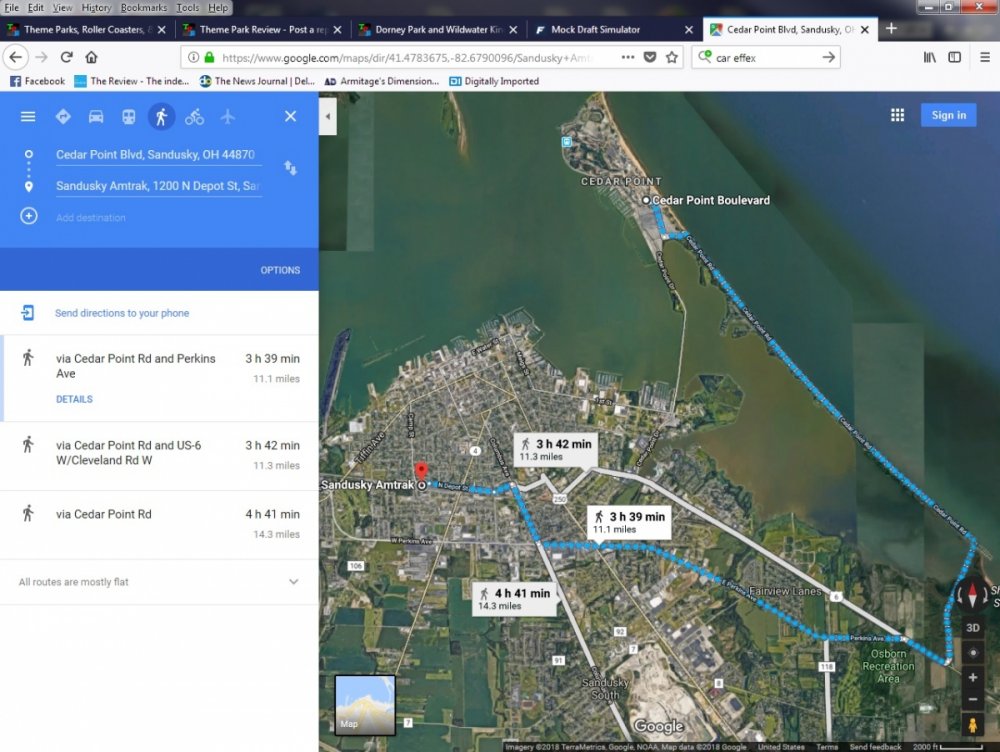Expand the 'All routes are mostly flat' section
Image resolution: width=1000 pixels, height=752 pixels.
click(x=293, y=582)
